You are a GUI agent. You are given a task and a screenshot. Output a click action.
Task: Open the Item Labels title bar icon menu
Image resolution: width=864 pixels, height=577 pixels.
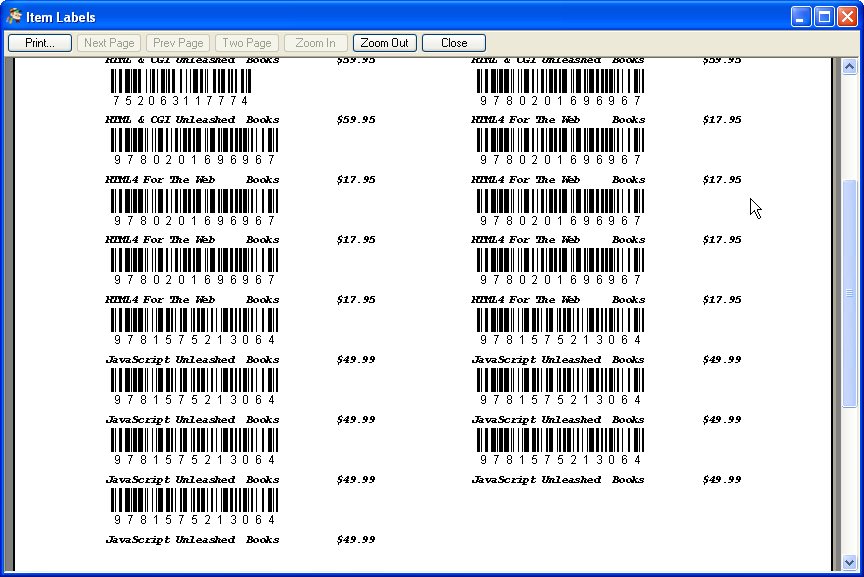(14, 17)
